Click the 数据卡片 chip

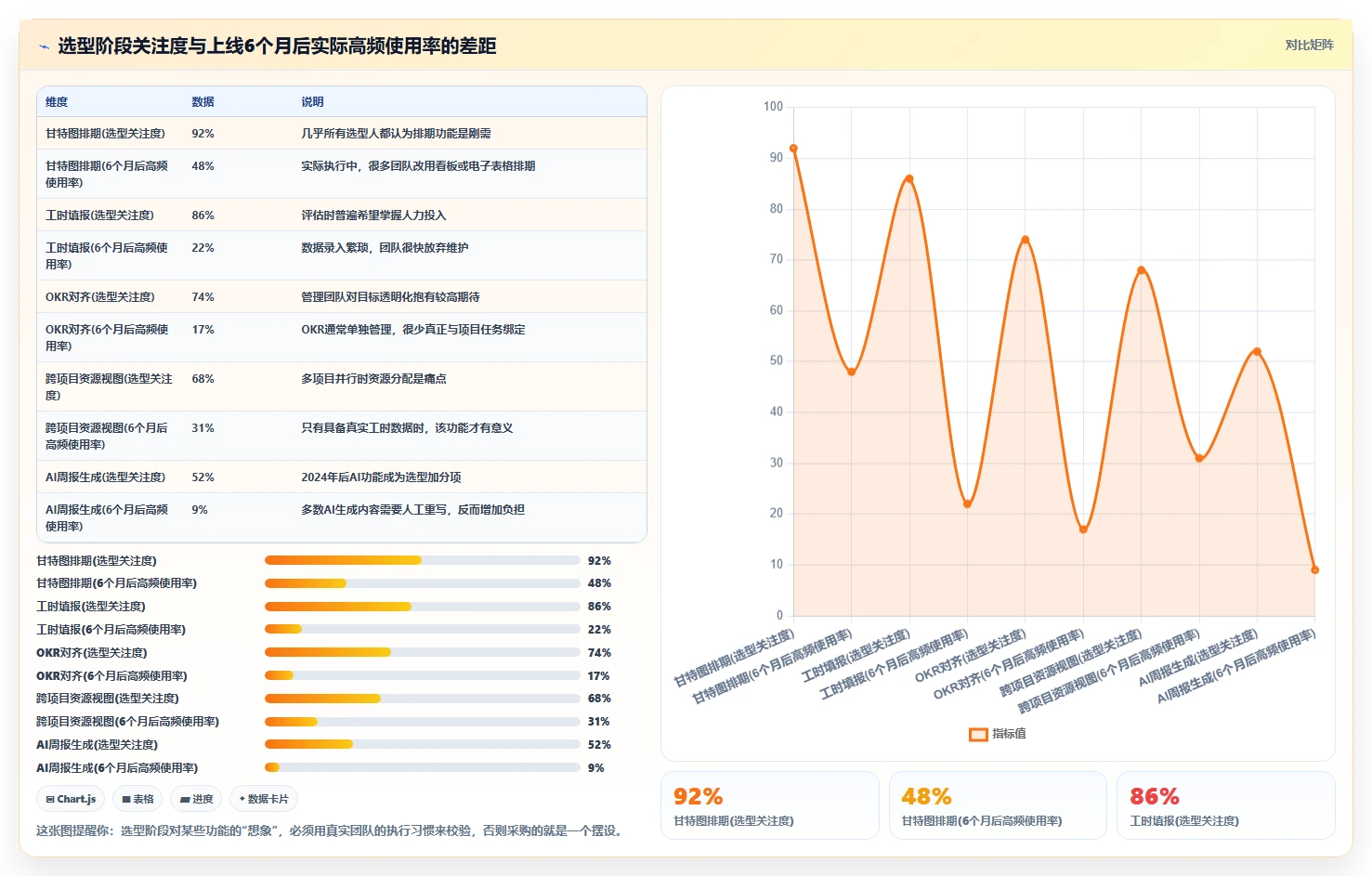click(264, 799)
